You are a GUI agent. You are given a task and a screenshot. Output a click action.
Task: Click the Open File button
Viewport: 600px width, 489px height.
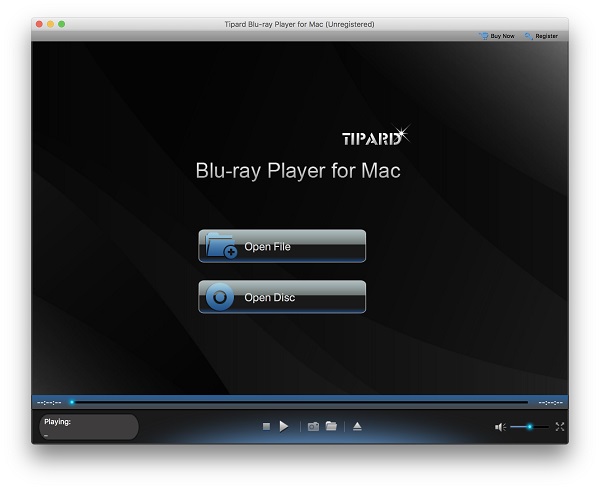(x=282, y=246)
